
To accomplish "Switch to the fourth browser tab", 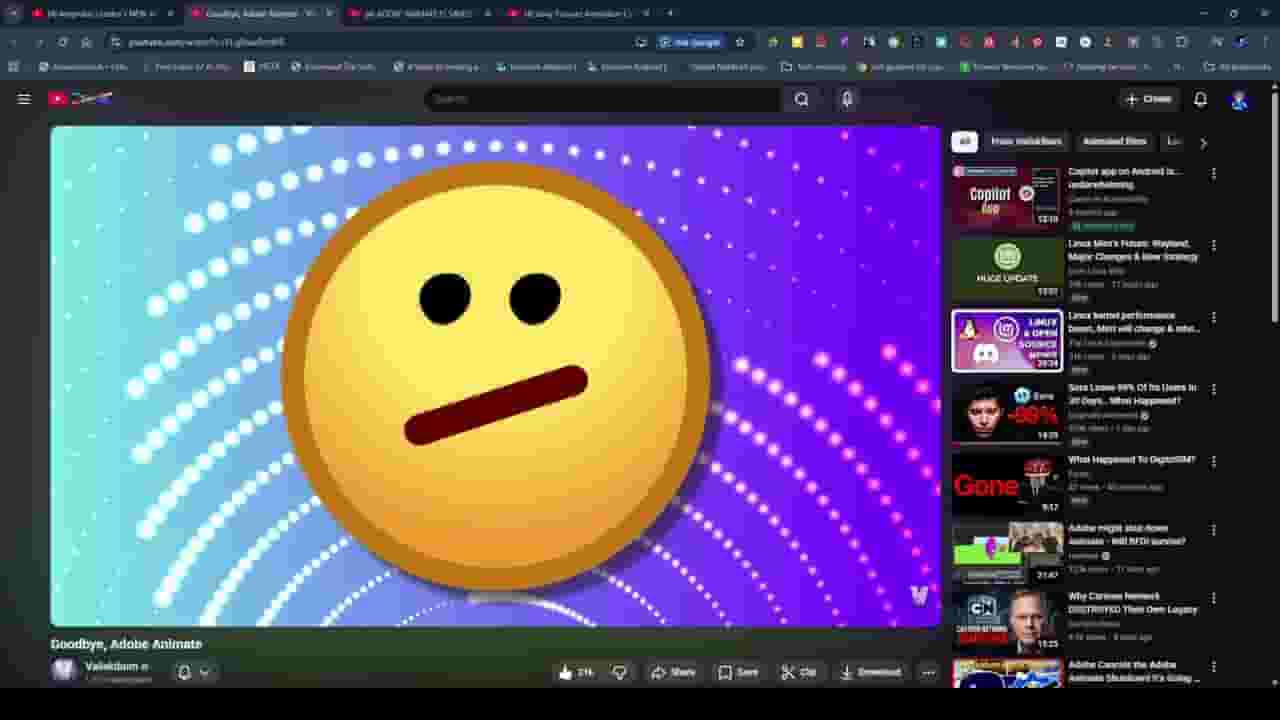I will click(x=578, y=13).
